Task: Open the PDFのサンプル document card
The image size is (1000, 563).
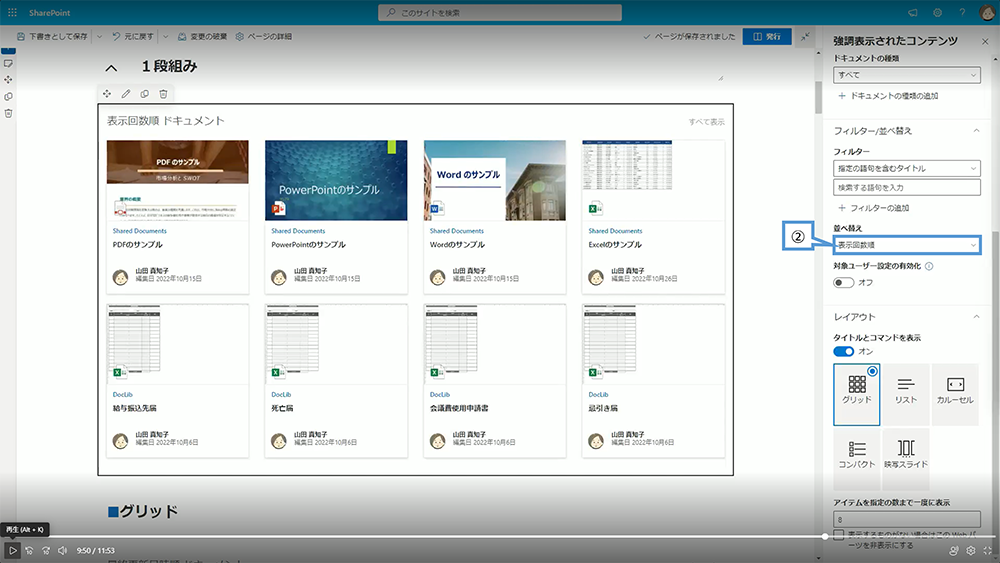Action: 177,217
